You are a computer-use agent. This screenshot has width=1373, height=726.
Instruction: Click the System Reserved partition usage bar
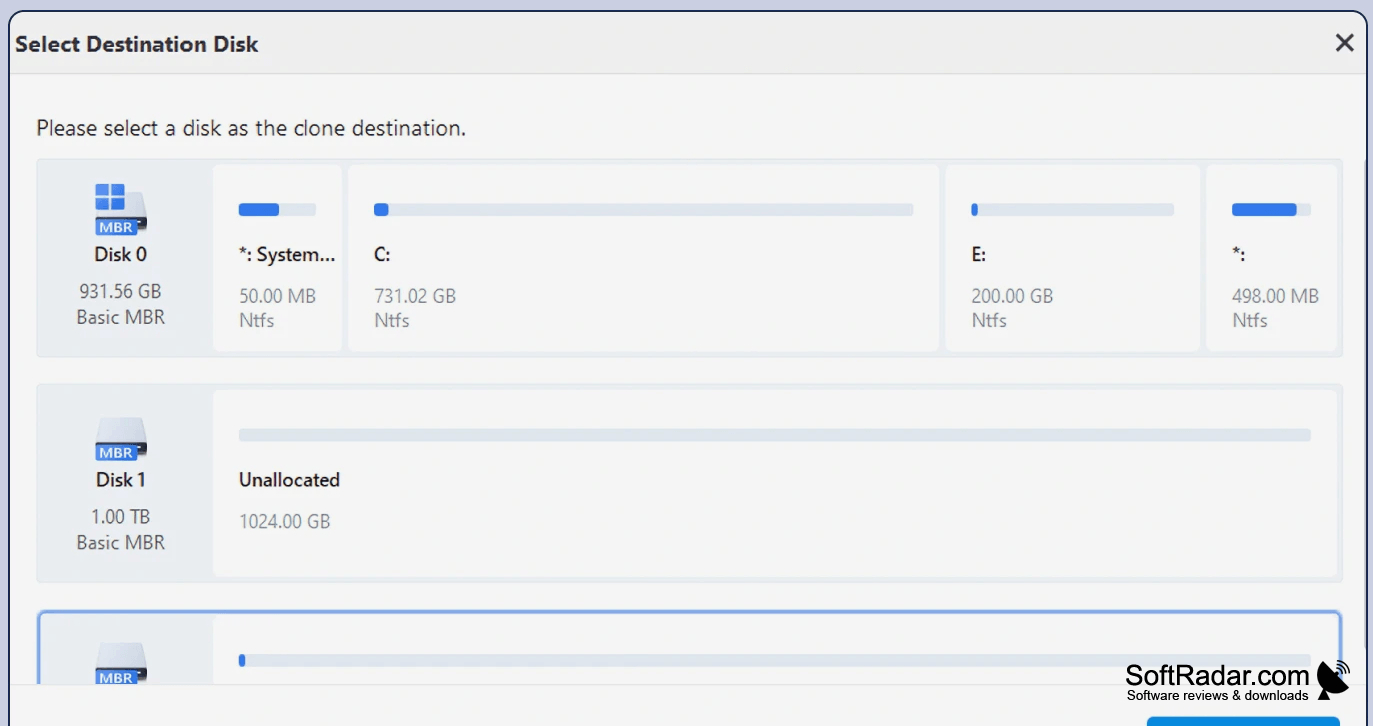[277, 210]
